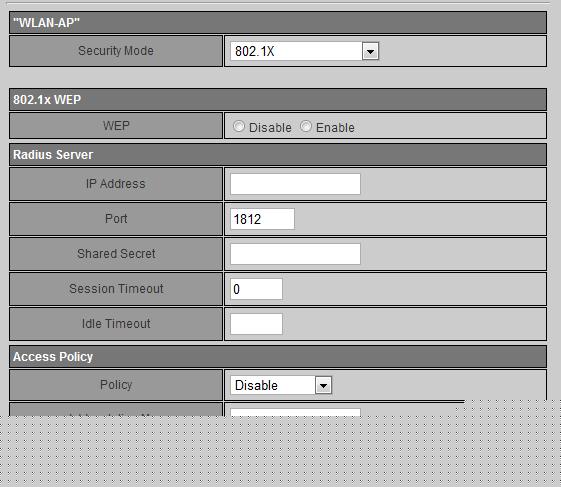Image resolution: width=561 pixels, height=487 pixels.
Task: Click the Security Mode label cell
Action: pyautogui.click(x=116, y=51)
